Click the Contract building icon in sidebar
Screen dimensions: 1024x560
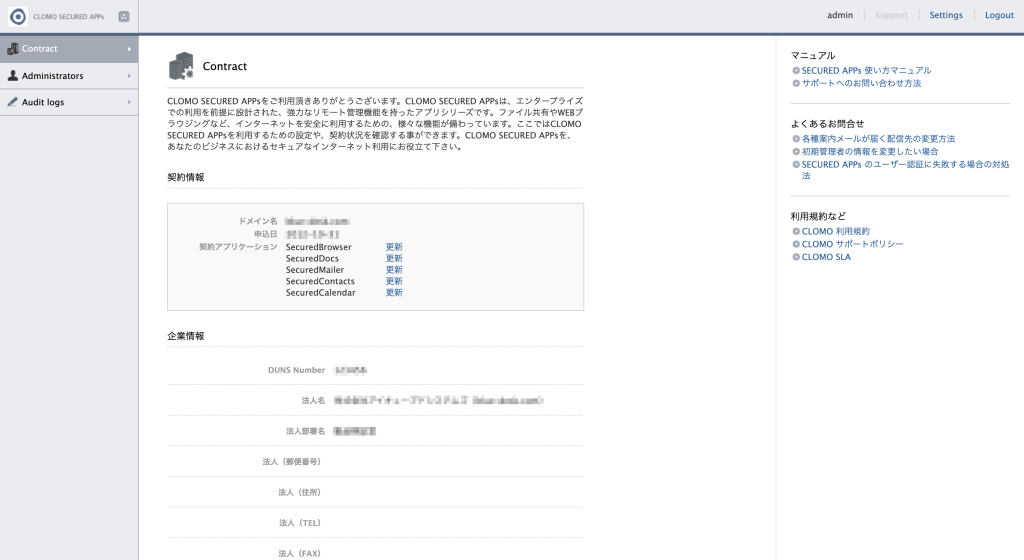click(x=12, y=48)
